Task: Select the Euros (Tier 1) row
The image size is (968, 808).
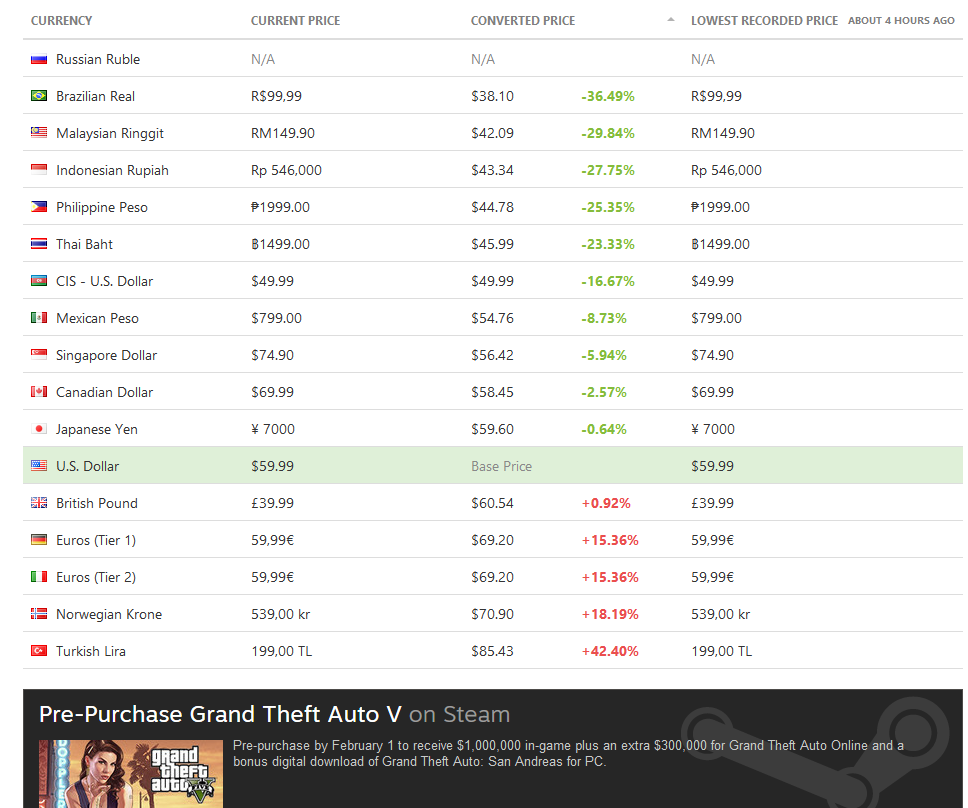Action: 493,540
